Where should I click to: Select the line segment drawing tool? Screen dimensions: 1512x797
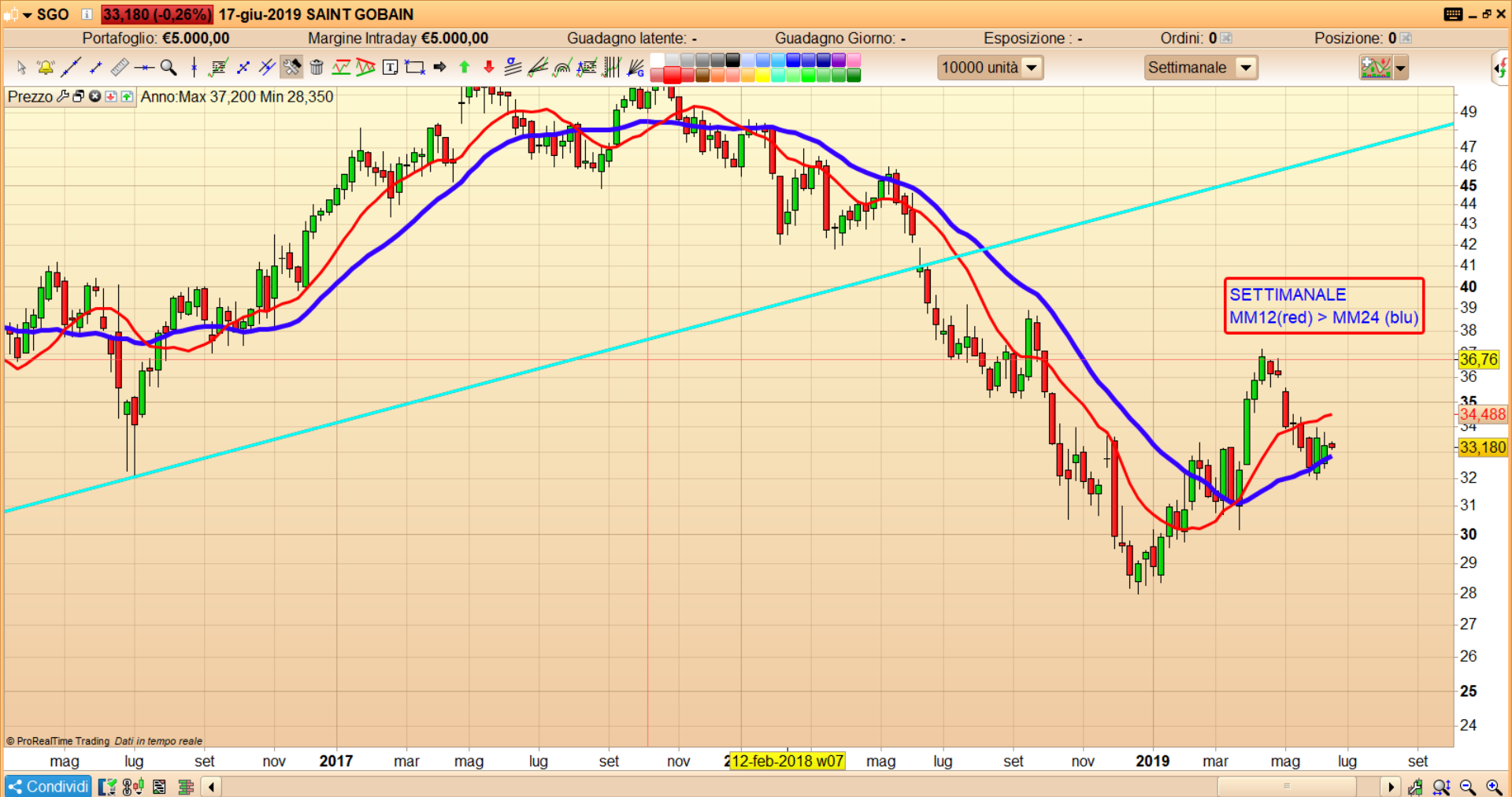pyautogui.click(x=96, y=68)
